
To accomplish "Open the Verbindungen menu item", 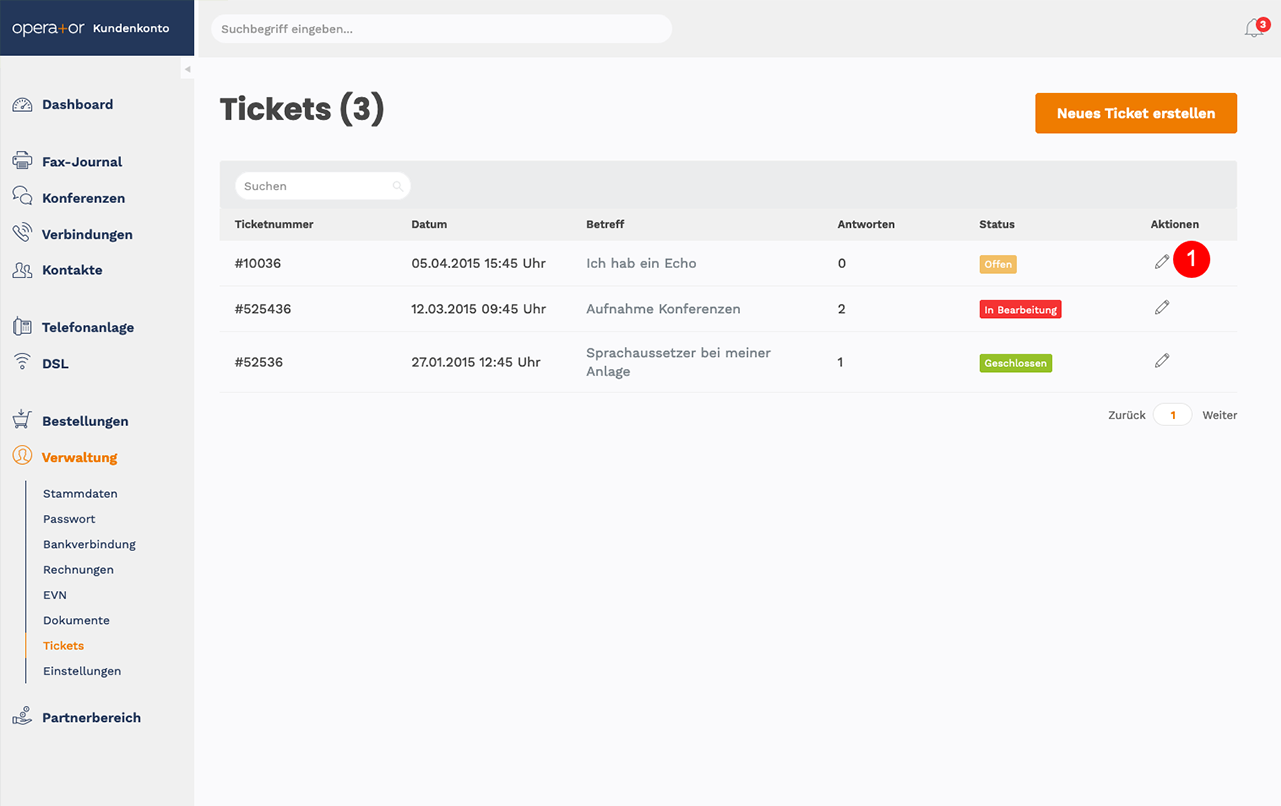I will pyautogui.click(x=87, y=234).
